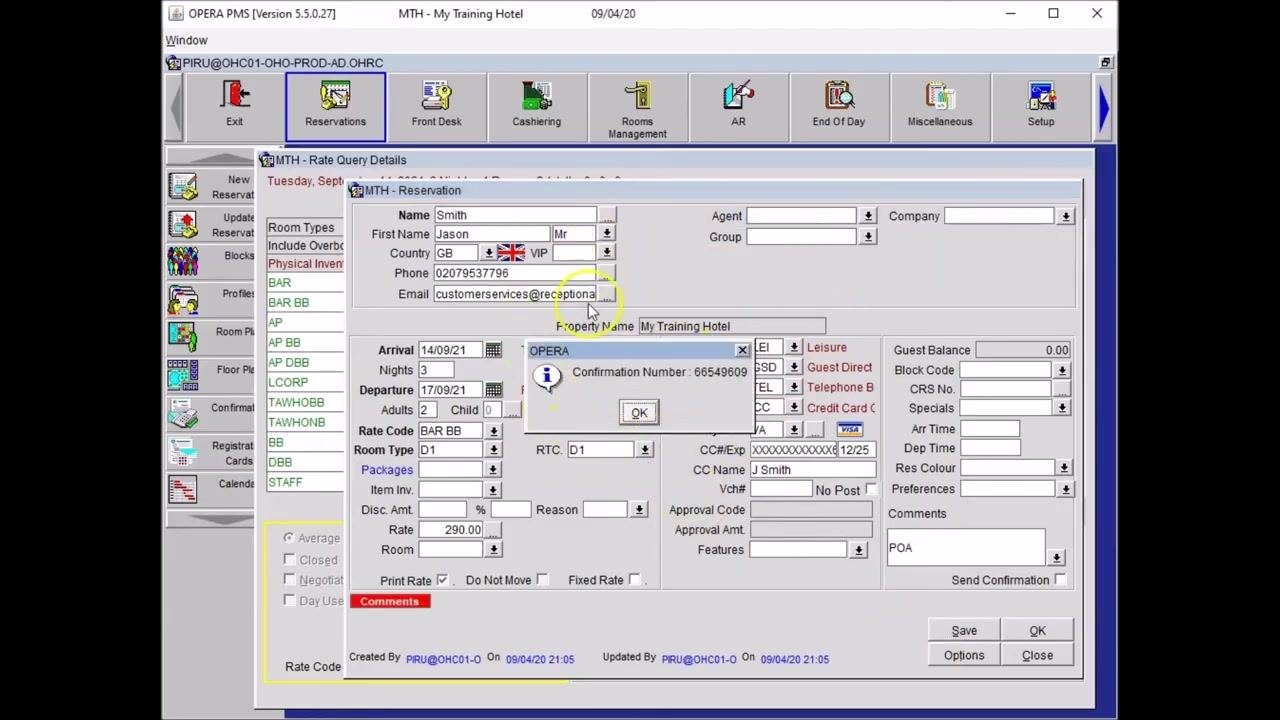Expand the Specials dropdown
Screen dimensions: 1280x720
(1062, 409)
